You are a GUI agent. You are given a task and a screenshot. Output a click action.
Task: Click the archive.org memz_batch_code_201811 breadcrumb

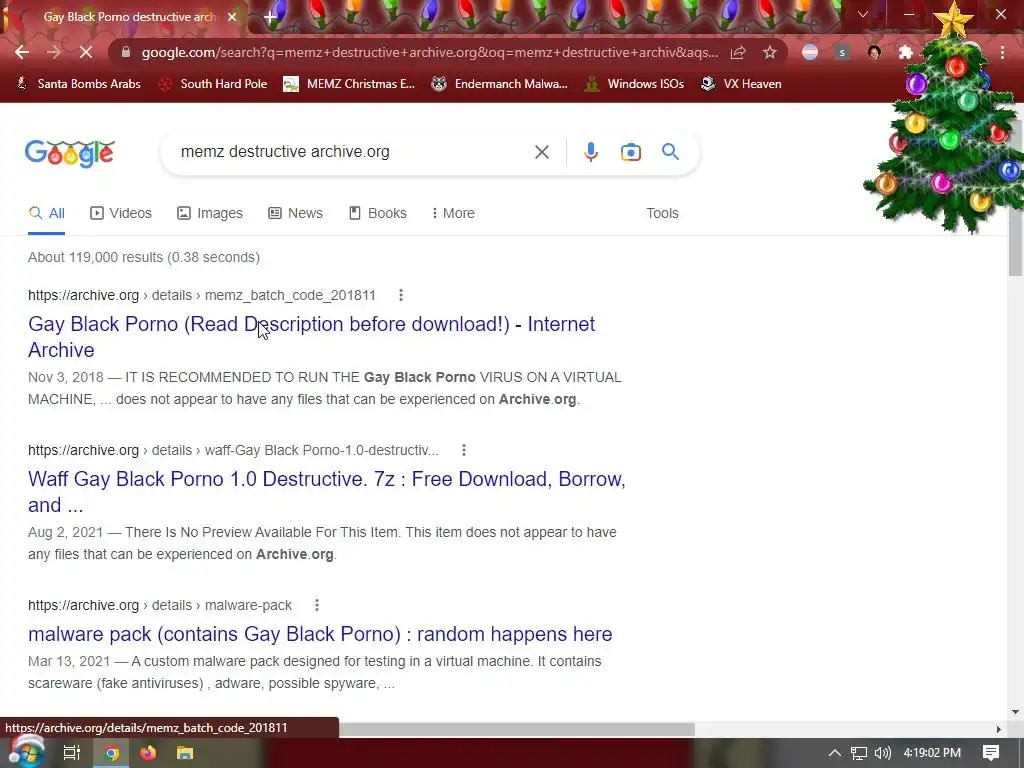[x=202, y=295]
